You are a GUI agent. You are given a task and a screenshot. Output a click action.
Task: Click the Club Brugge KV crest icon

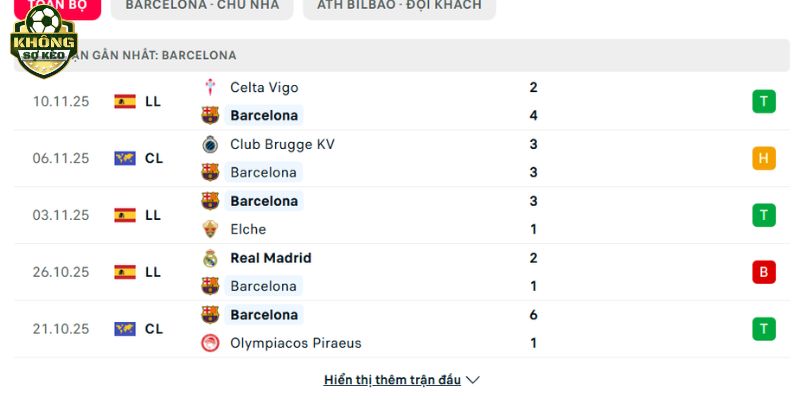(210, 144)
